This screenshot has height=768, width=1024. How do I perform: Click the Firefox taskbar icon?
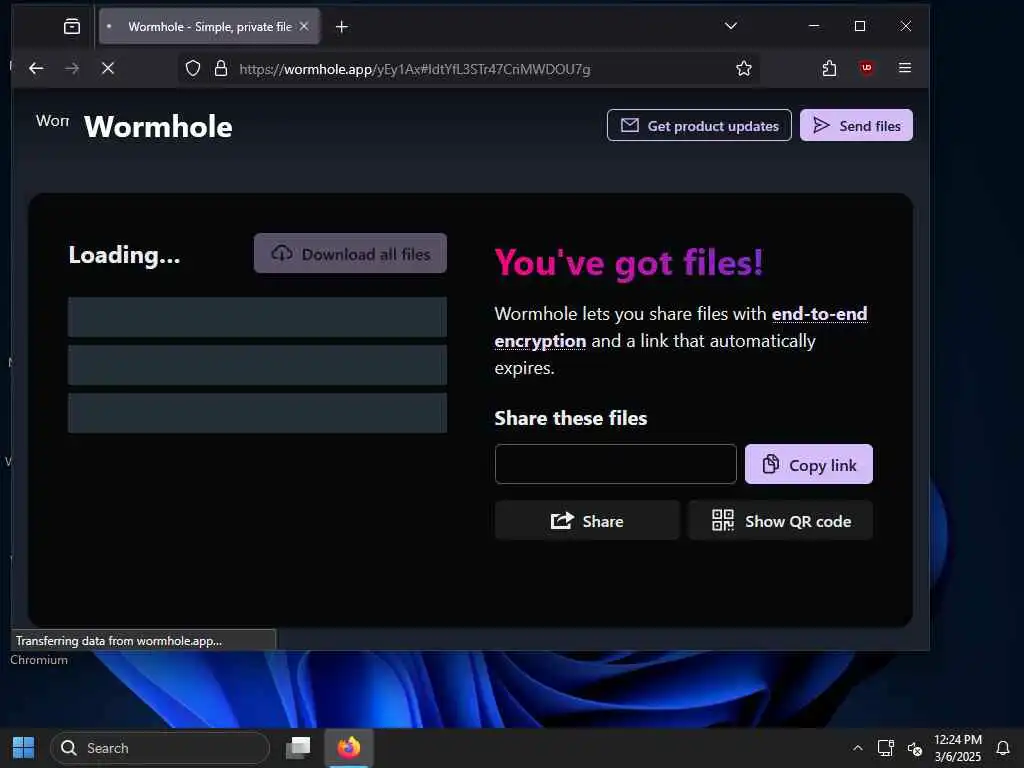tap(349, 748)
